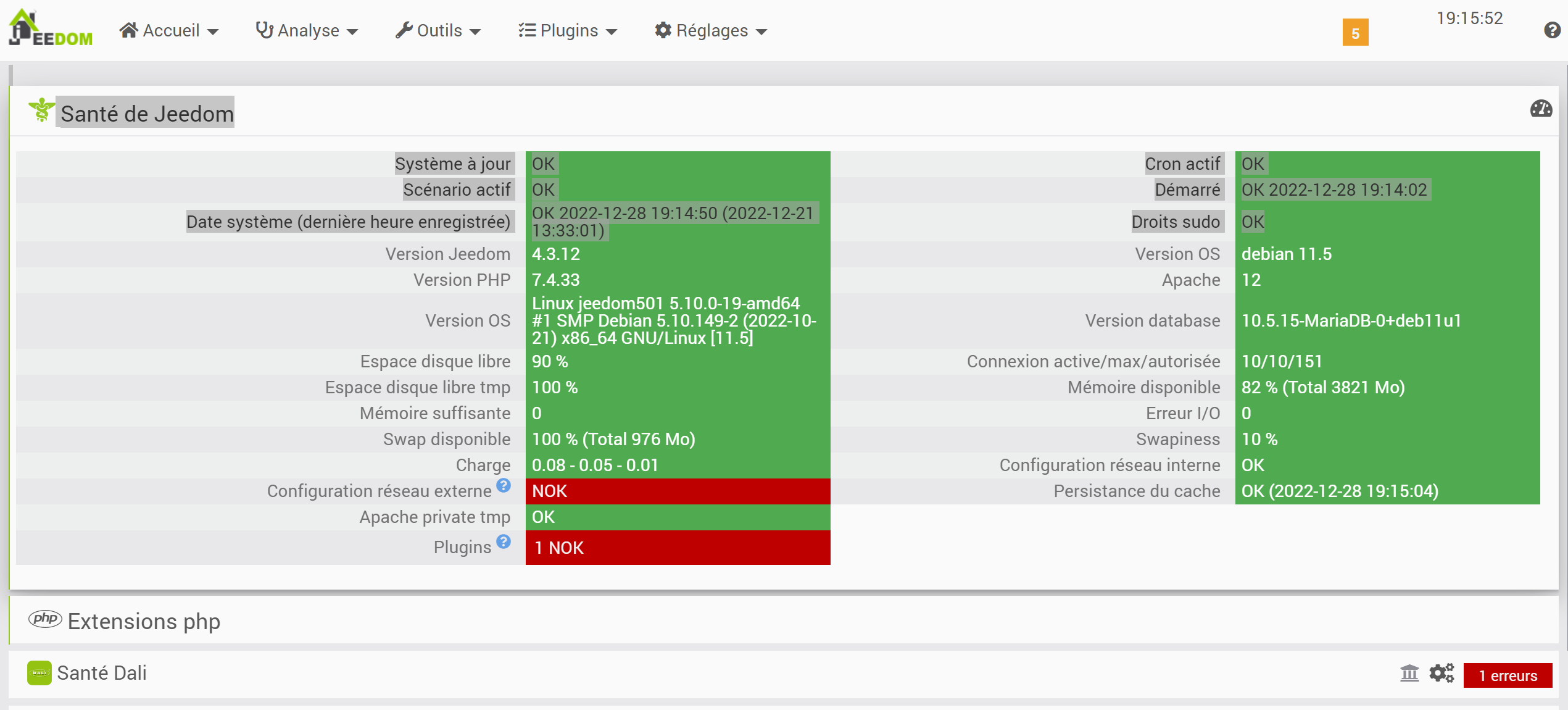Click the green caduceus health icon
1568x710 pixels.
tap(41, 110)
